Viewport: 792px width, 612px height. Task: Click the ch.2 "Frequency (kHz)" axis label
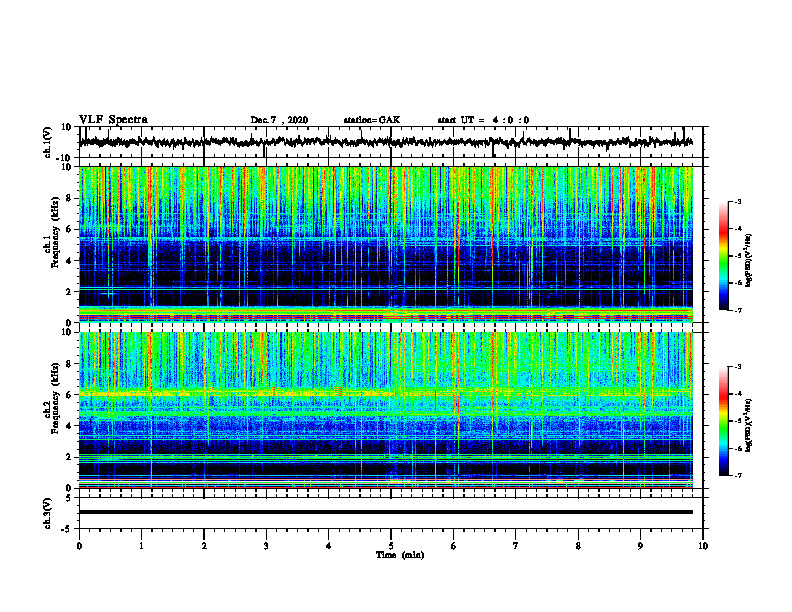(x=55, y=397)
